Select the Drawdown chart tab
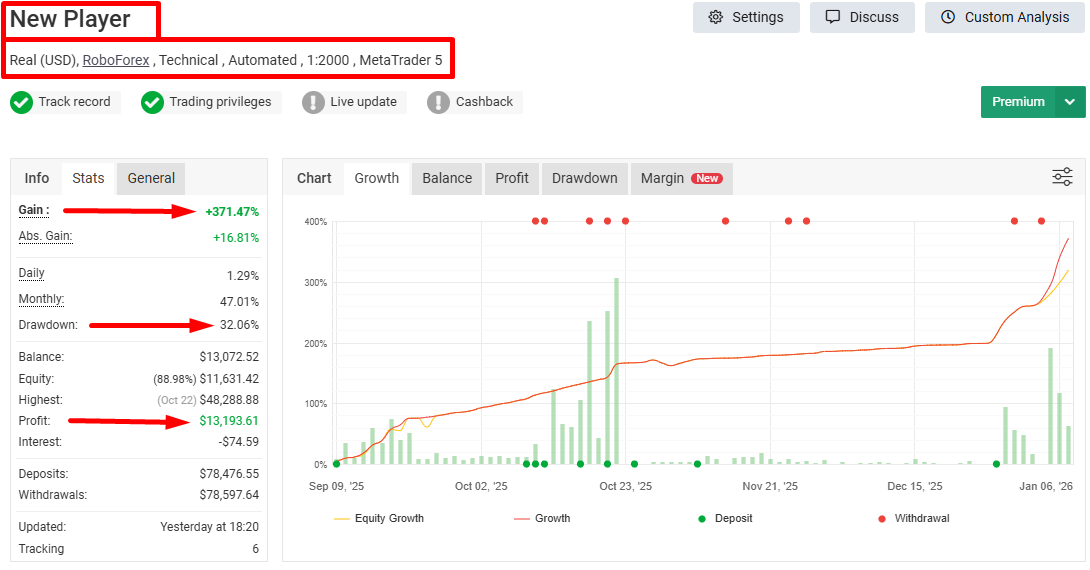 click(585, 179)
